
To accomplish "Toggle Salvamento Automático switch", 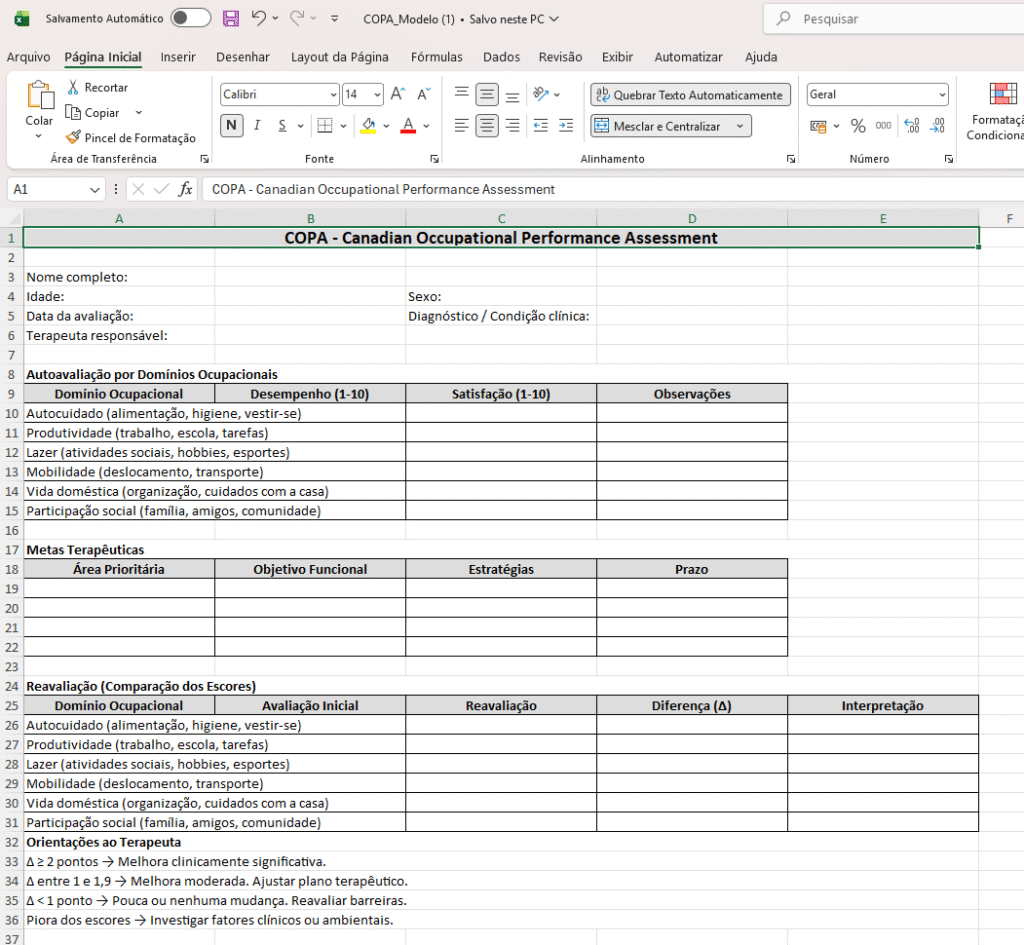I will pyautogui.click(x=191, y=18).
